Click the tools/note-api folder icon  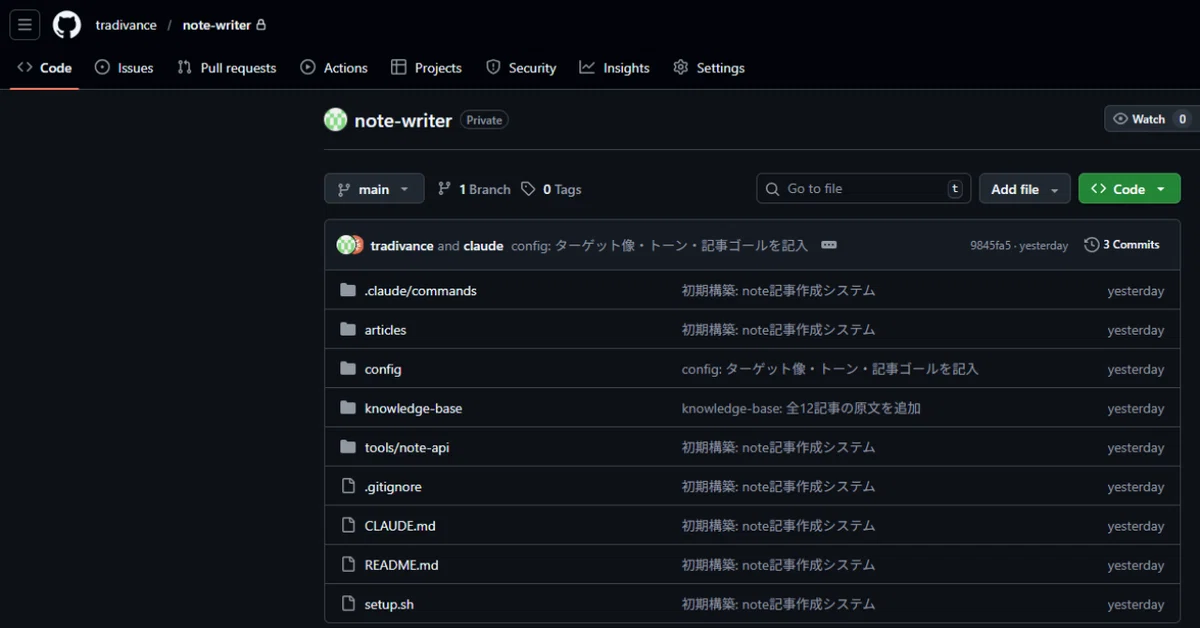(x=348, y=447)
